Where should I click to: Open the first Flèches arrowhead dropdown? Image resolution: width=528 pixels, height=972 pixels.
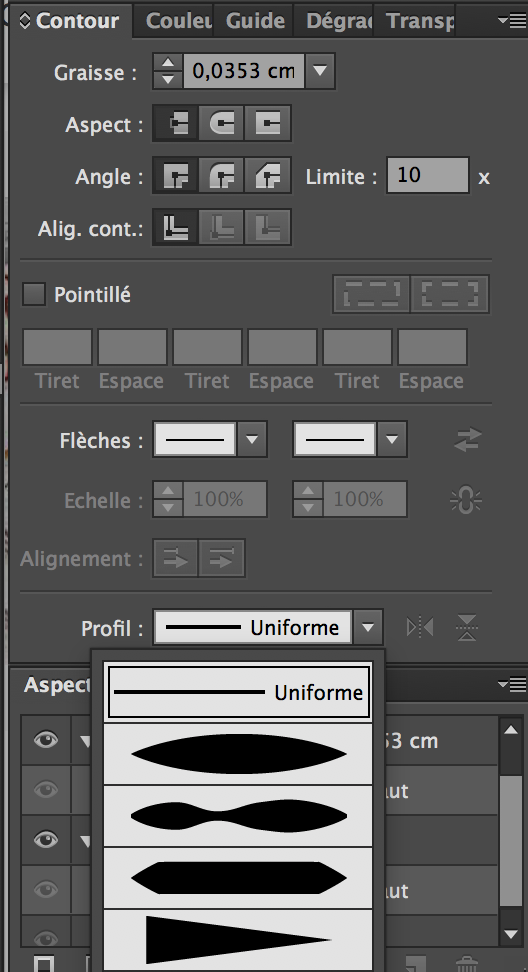point(251,440)
